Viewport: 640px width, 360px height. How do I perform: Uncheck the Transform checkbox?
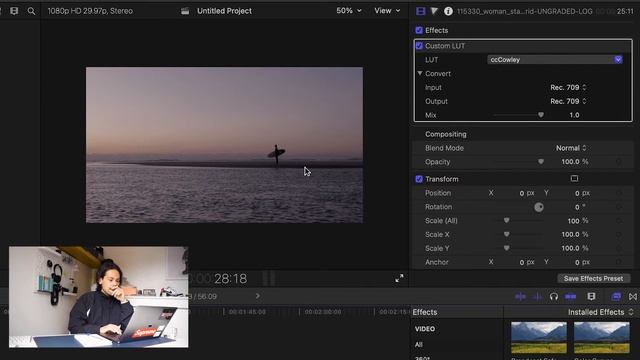click(419, 179)
